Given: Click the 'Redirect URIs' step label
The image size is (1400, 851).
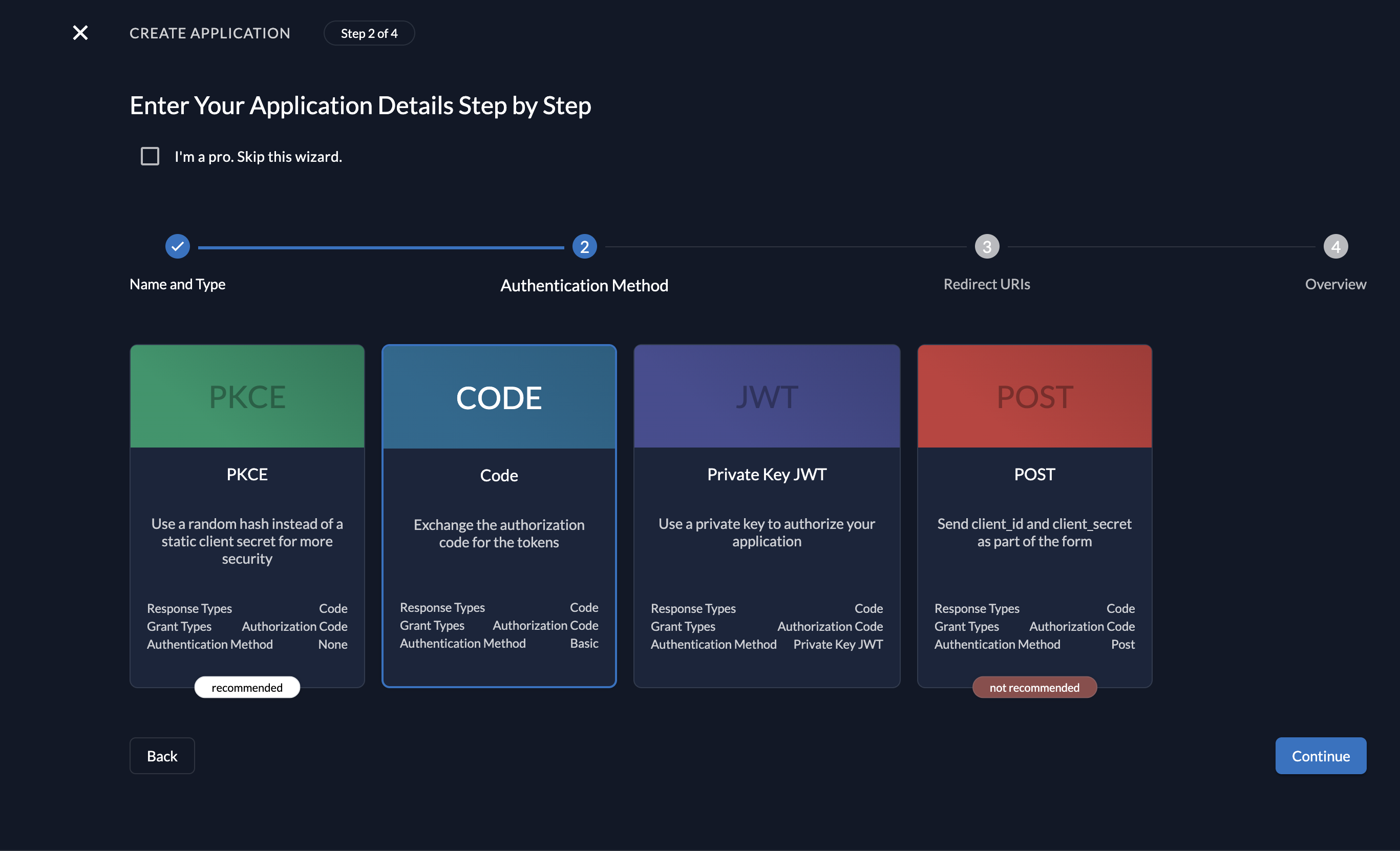Looking at the screenshot, I should tap(986, 284).
